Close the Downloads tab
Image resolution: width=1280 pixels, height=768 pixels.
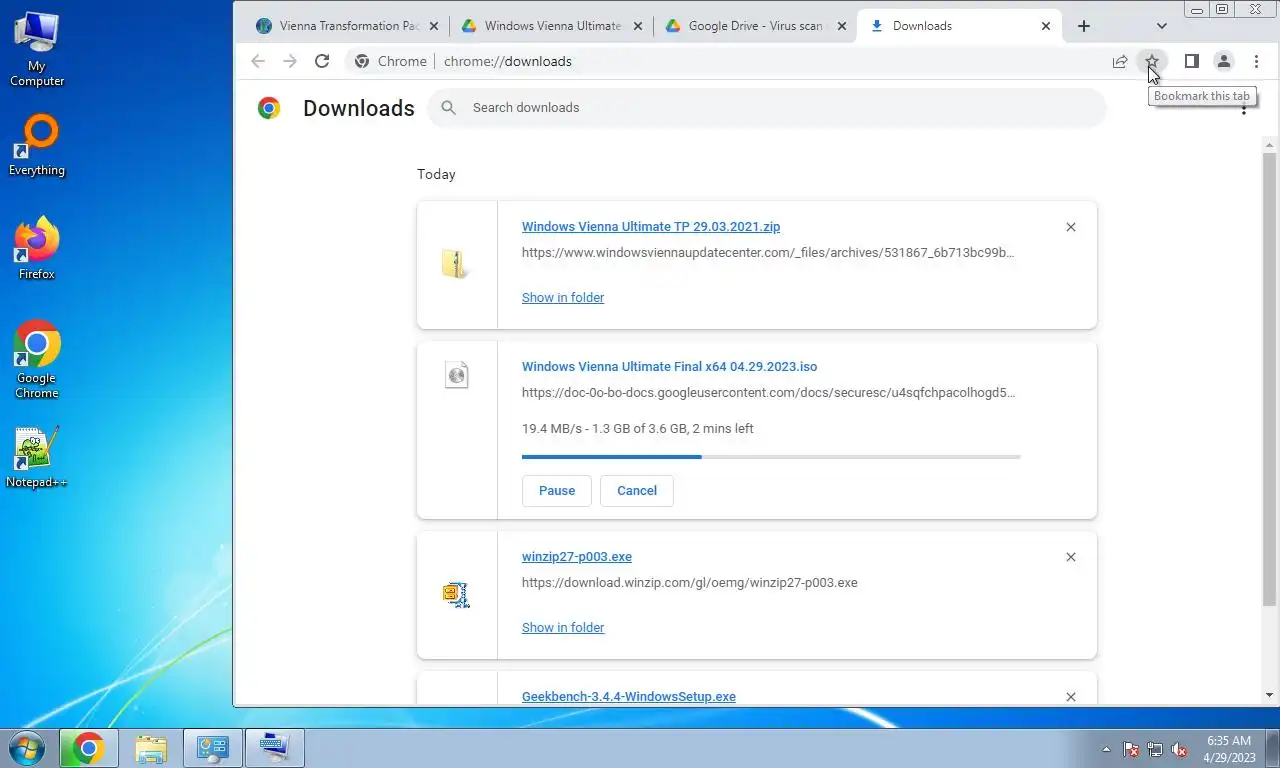(x=1046, y=26)
